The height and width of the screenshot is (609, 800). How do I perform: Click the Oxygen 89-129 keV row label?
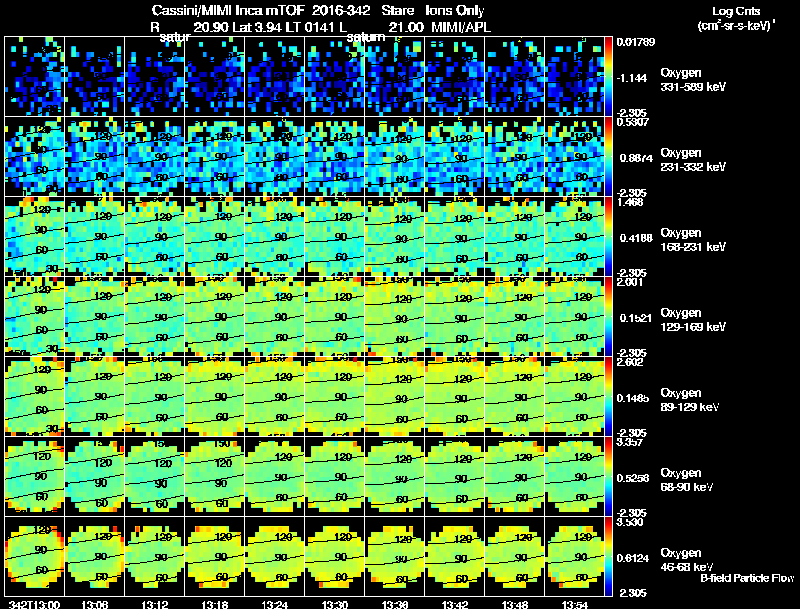[x=689, y=399]
